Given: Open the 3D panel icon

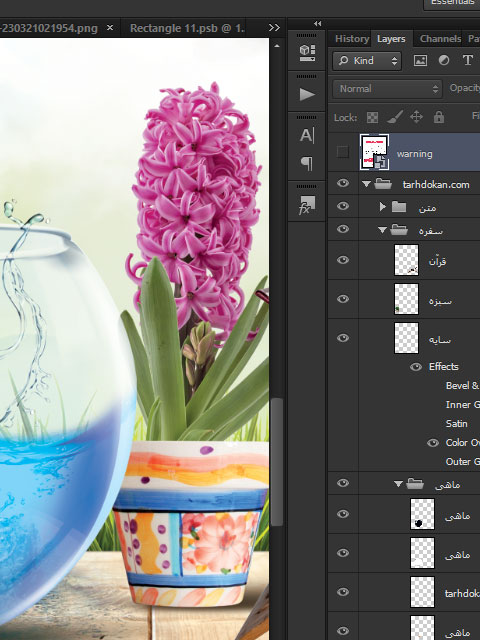Looking at the screenshot, I should pos(307,53).
